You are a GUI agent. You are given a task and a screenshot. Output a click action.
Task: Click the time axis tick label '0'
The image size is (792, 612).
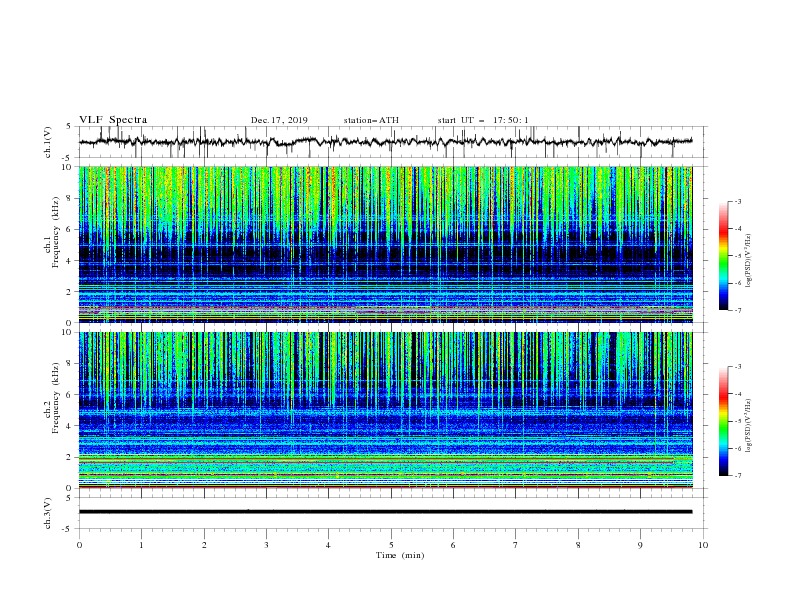(79, 545)
